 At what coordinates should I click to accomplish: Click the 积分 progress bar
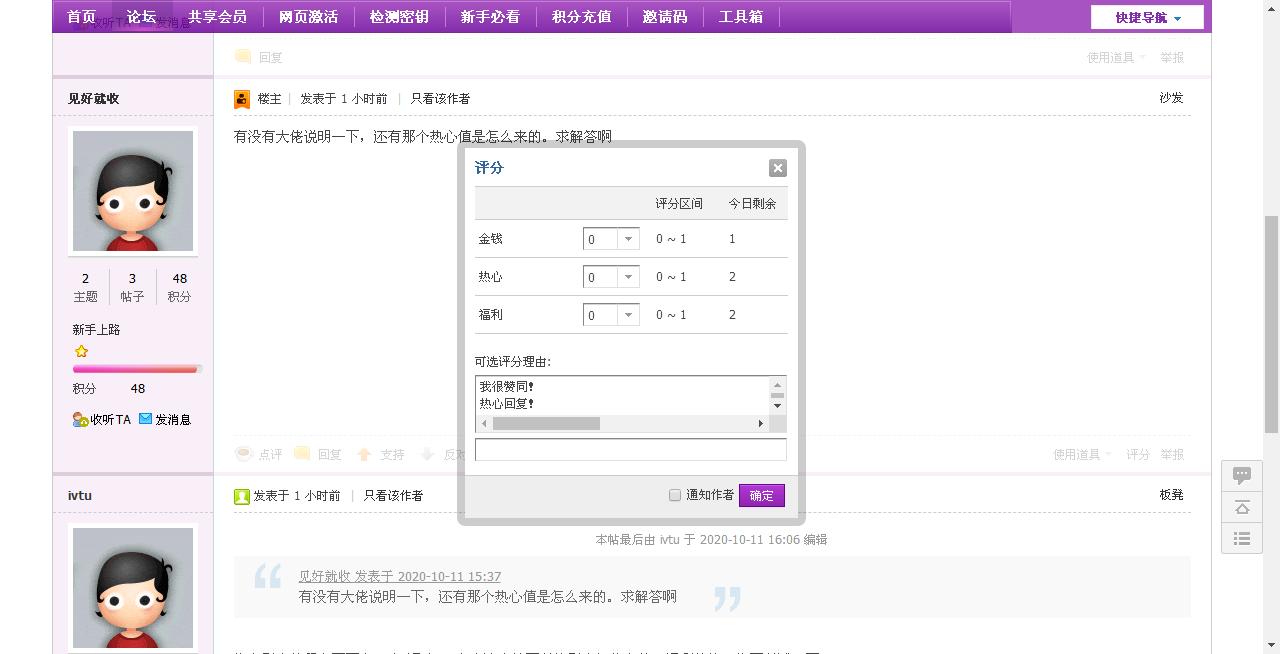click(x=137, y=369)
